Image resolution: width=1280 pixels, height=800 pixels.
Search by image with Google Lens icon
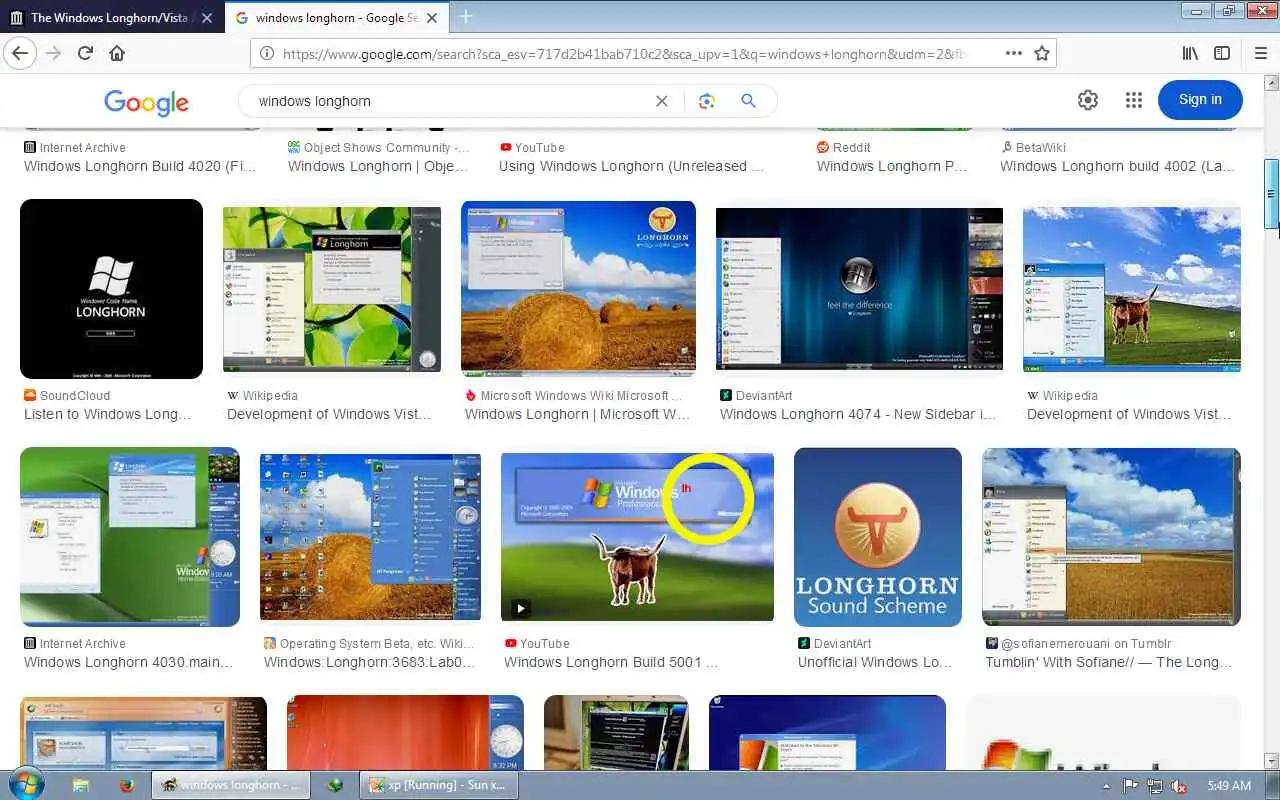pyautogui.click(x=707, y=101)
